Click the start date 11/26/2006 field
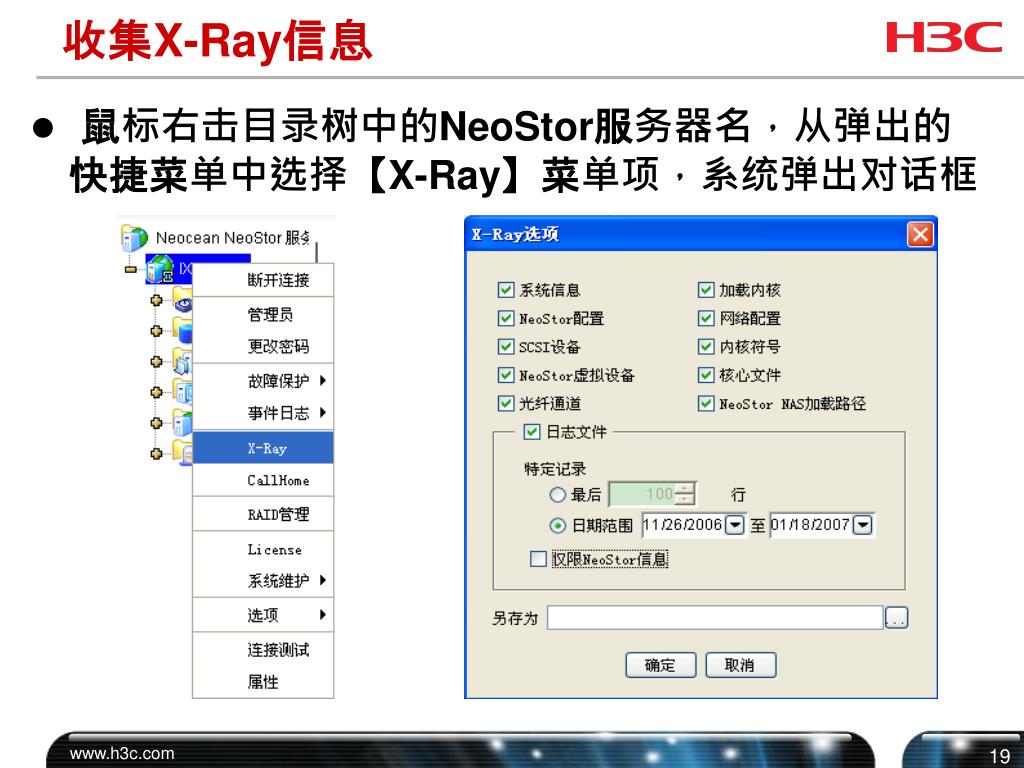The image size is (1024, 768). 683,524
